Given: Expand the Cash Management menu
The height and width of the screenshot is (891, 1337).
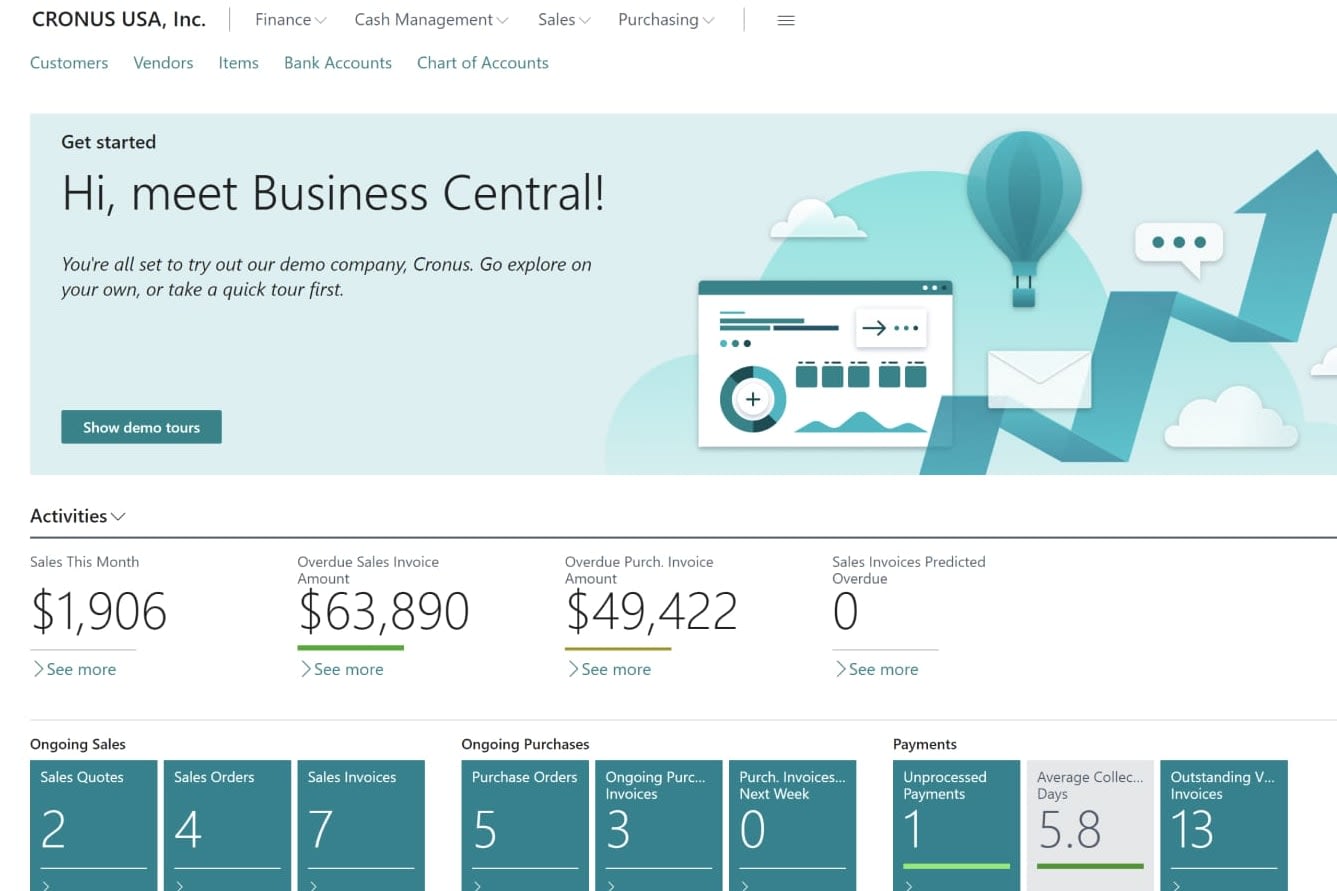Looking at the screenshot, I should click(x=431, y=20).
